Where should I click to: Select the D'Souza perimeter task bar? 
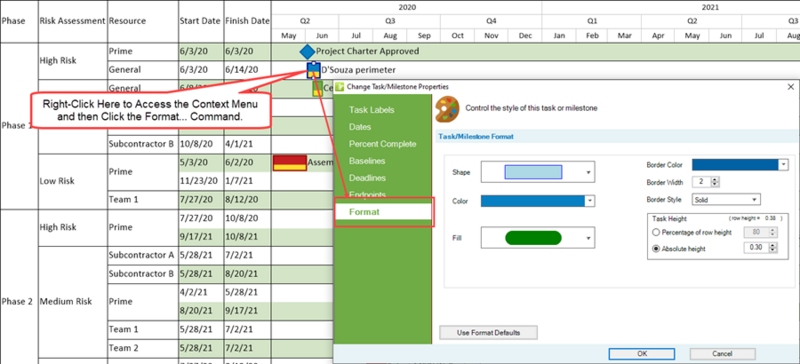coord(313,70)
